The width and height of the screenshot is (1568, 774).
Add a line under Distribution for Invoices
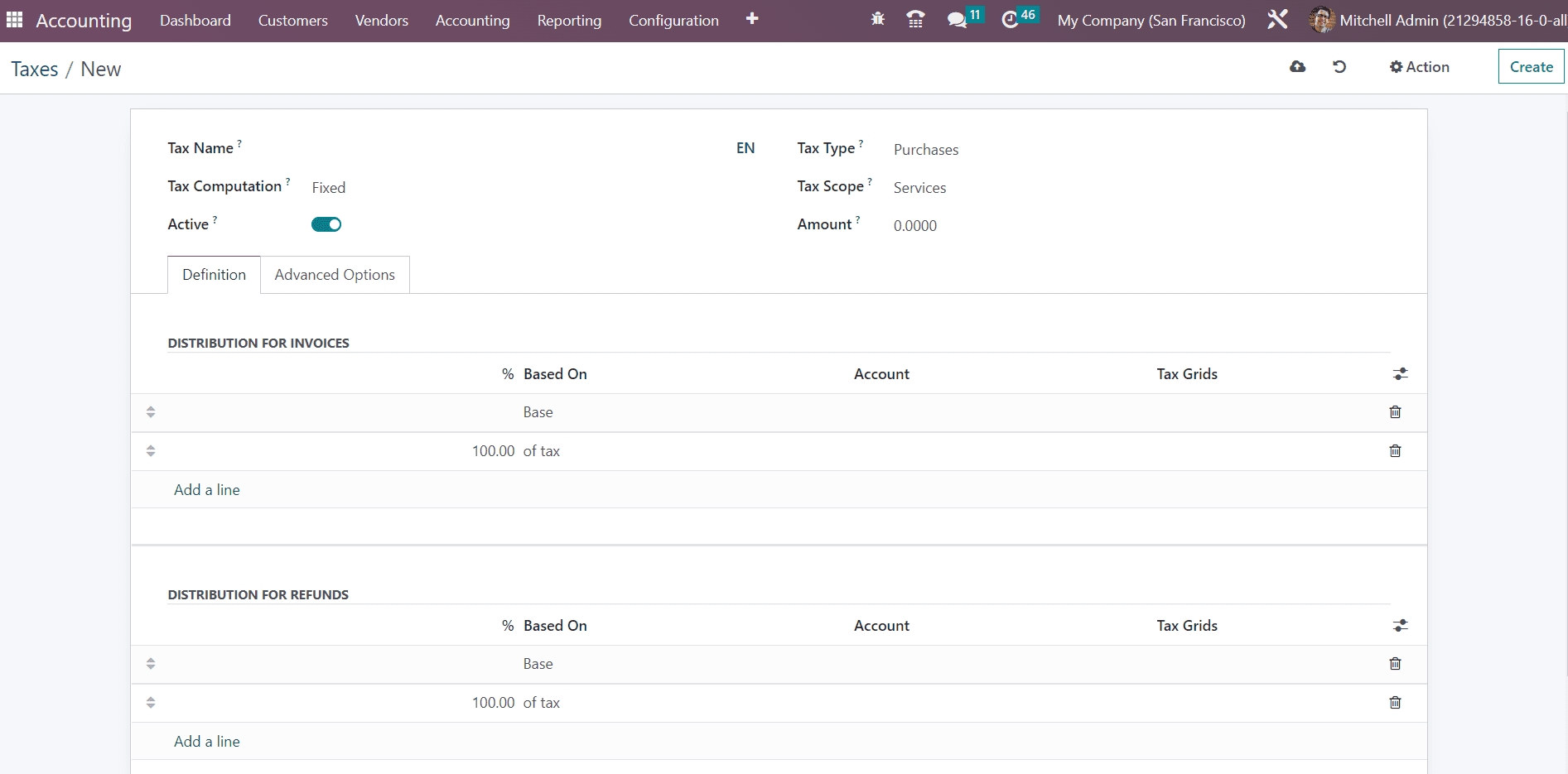207,490
